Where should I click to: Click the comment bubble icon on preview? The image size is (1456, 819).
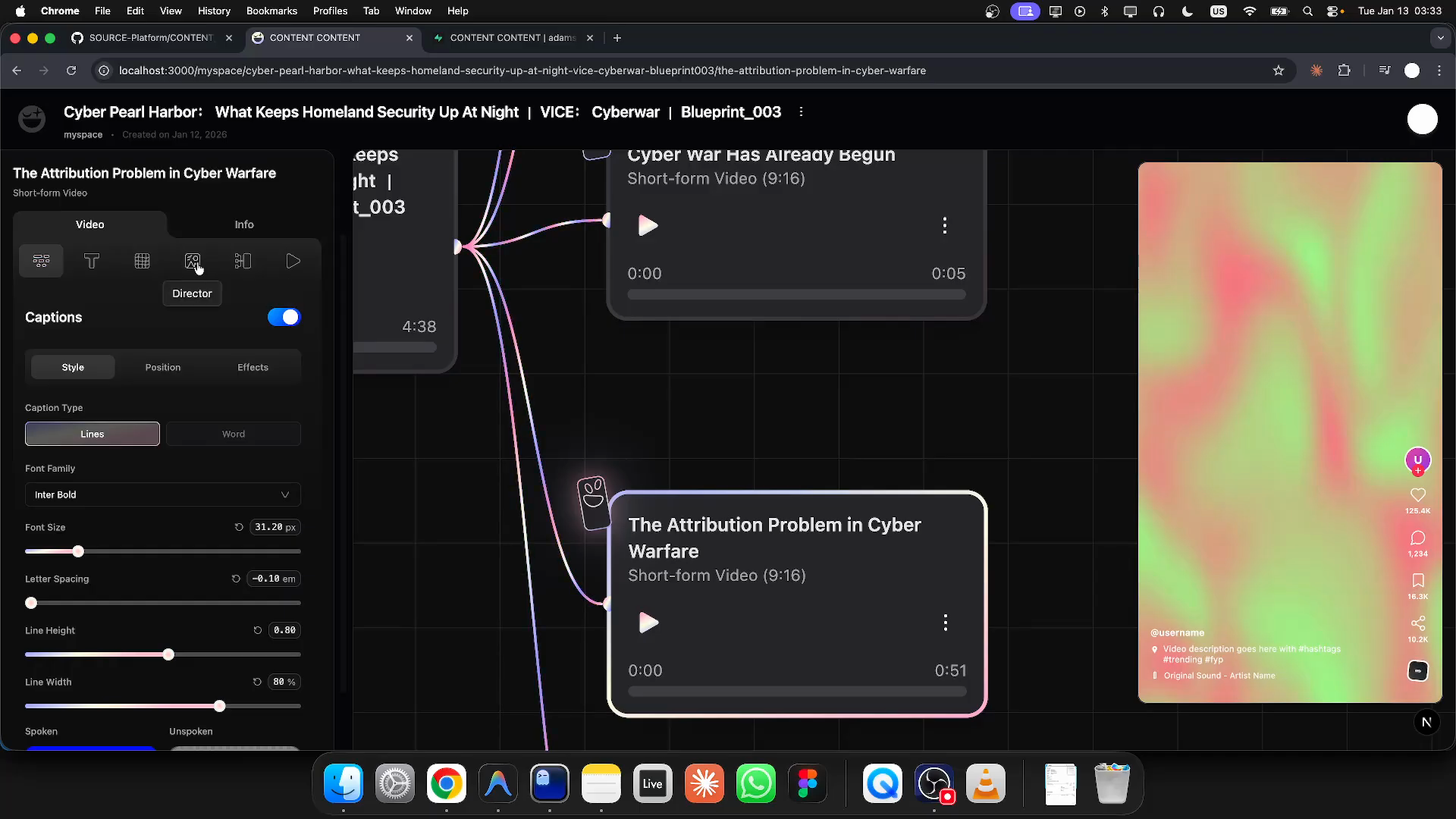pyautogui.click(x=1417, y=538)
